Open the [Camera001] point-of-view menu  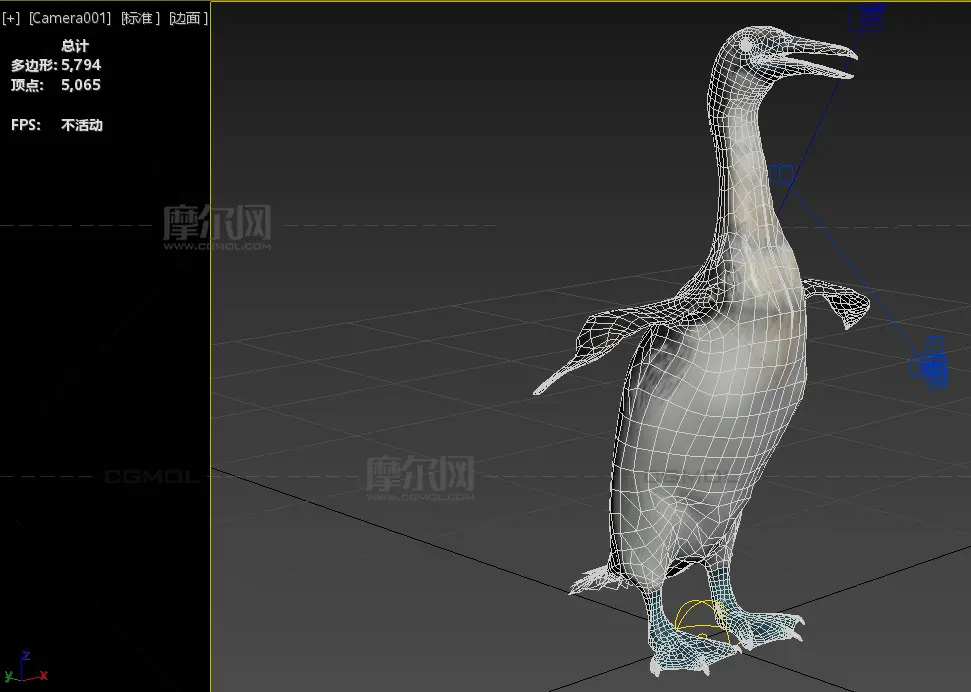pyautogui.click(x=69, y=18)
